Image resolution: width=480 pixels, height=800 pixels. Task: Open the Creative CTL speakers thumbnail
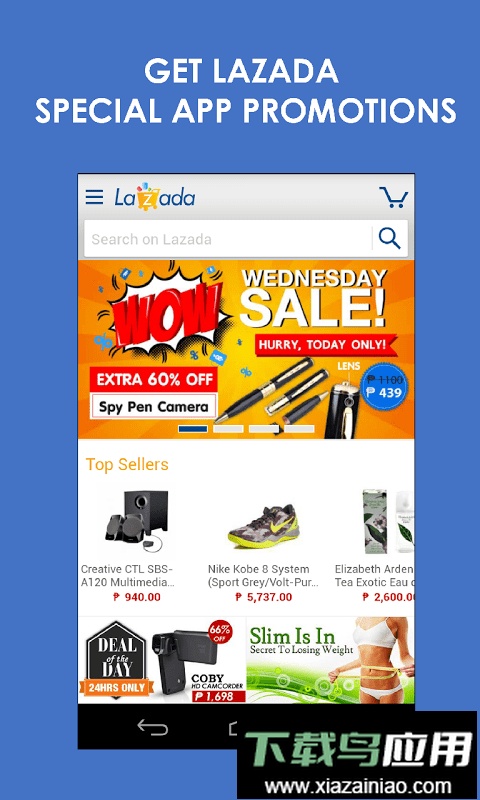[136, 520]
